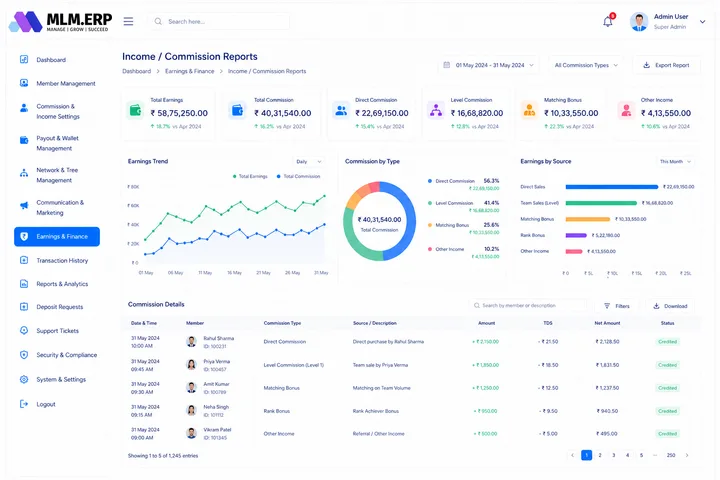Click the MLM.ERP logo

61,22
